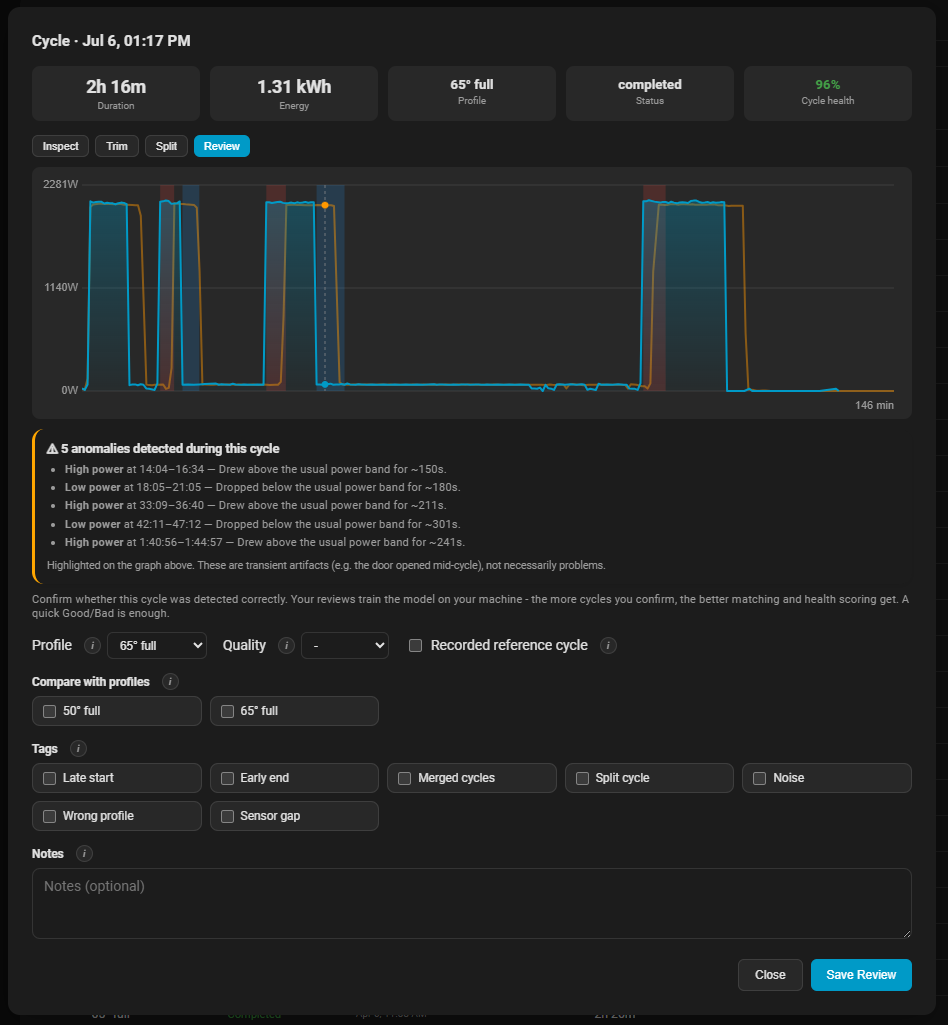Click the blue marker dot at graph baseline

coord(325,384)
